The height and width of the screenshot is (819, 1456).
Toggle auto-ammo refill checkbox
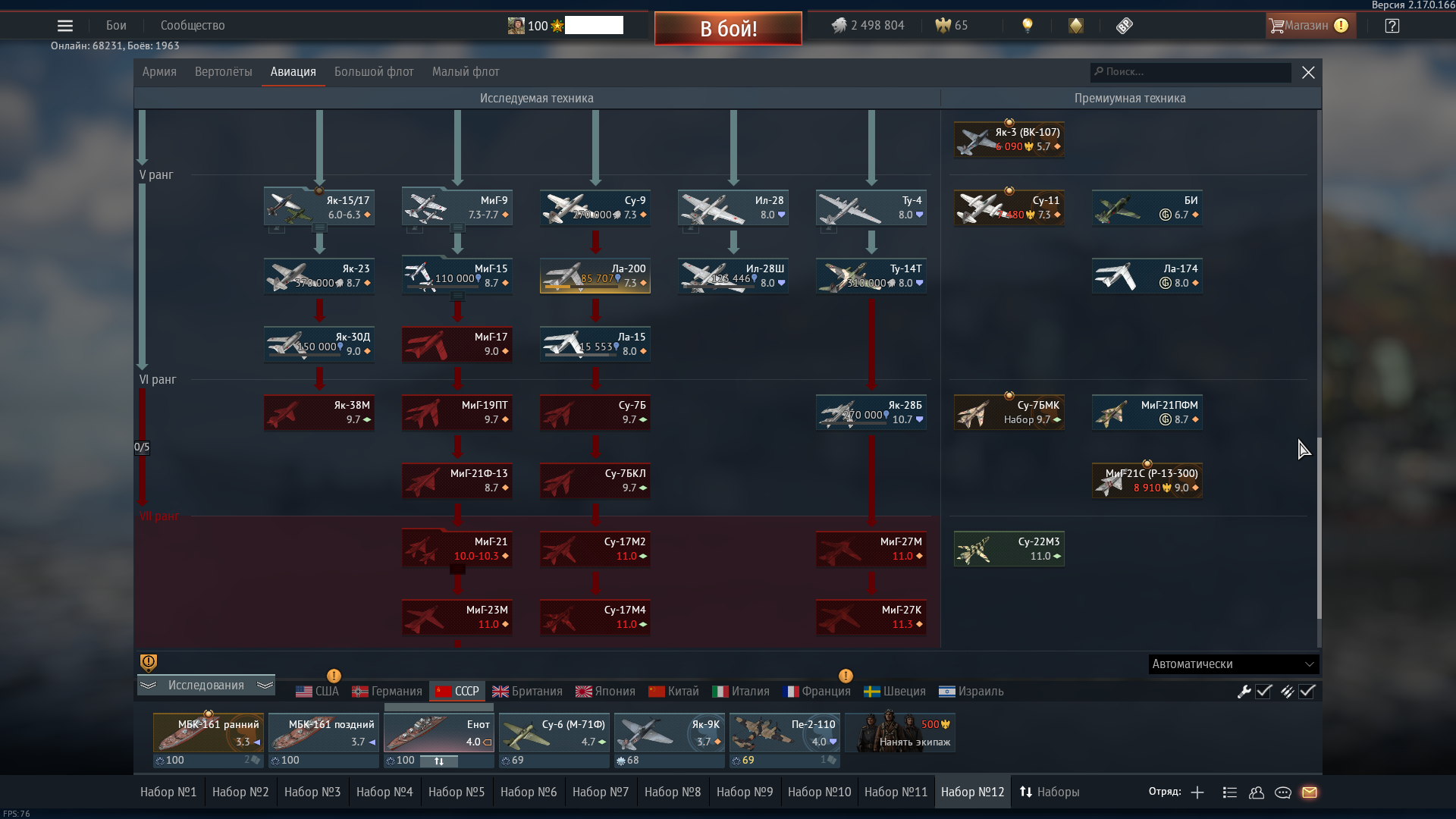[x=1307, y=692]
